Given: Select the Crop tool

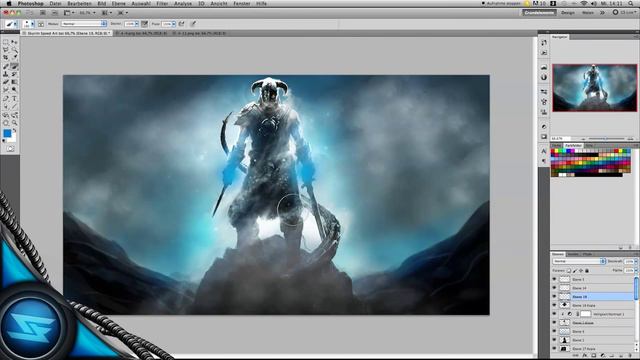Looking at the screenshot, I should coord(6,58).
